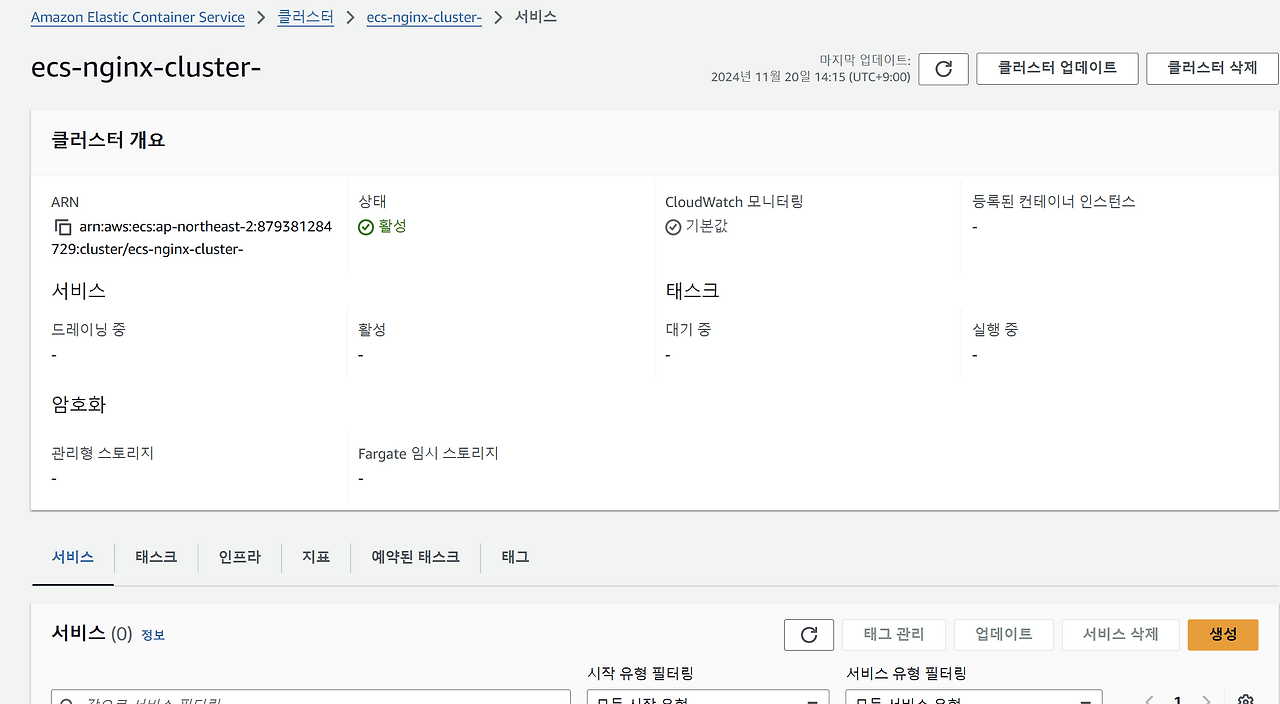Click the 클러스터 삭제 button

click(x=1212, y=69)
